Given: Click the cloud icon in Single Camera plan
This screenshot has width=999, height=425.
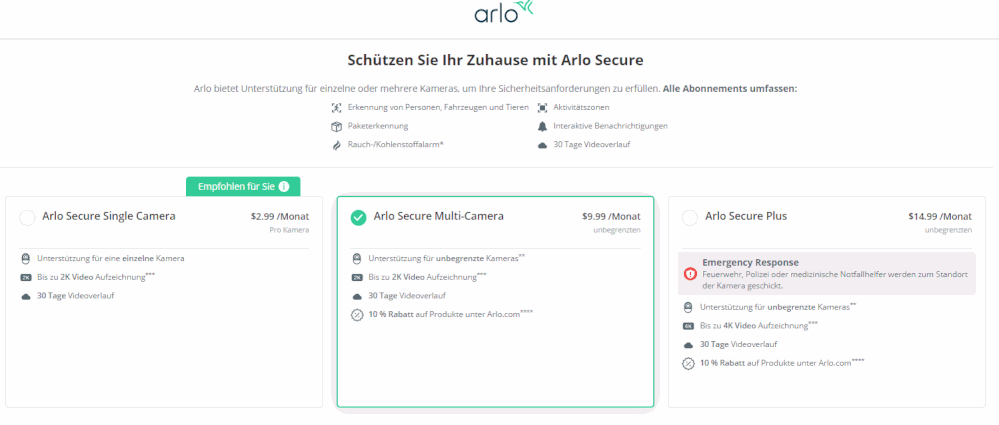Looking at the screenshot, I should coord(25,296).
